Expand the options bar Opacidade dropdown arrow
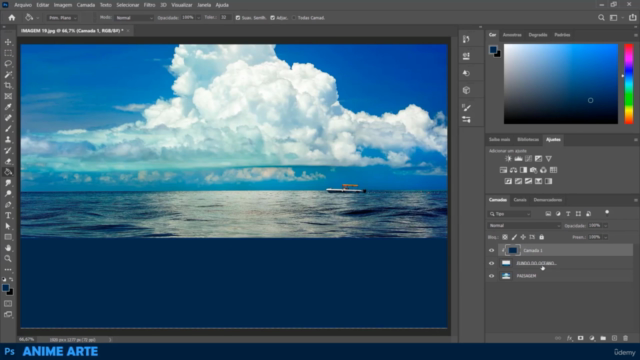The height and width of the screenshot is (360, 640). point(198,18)
